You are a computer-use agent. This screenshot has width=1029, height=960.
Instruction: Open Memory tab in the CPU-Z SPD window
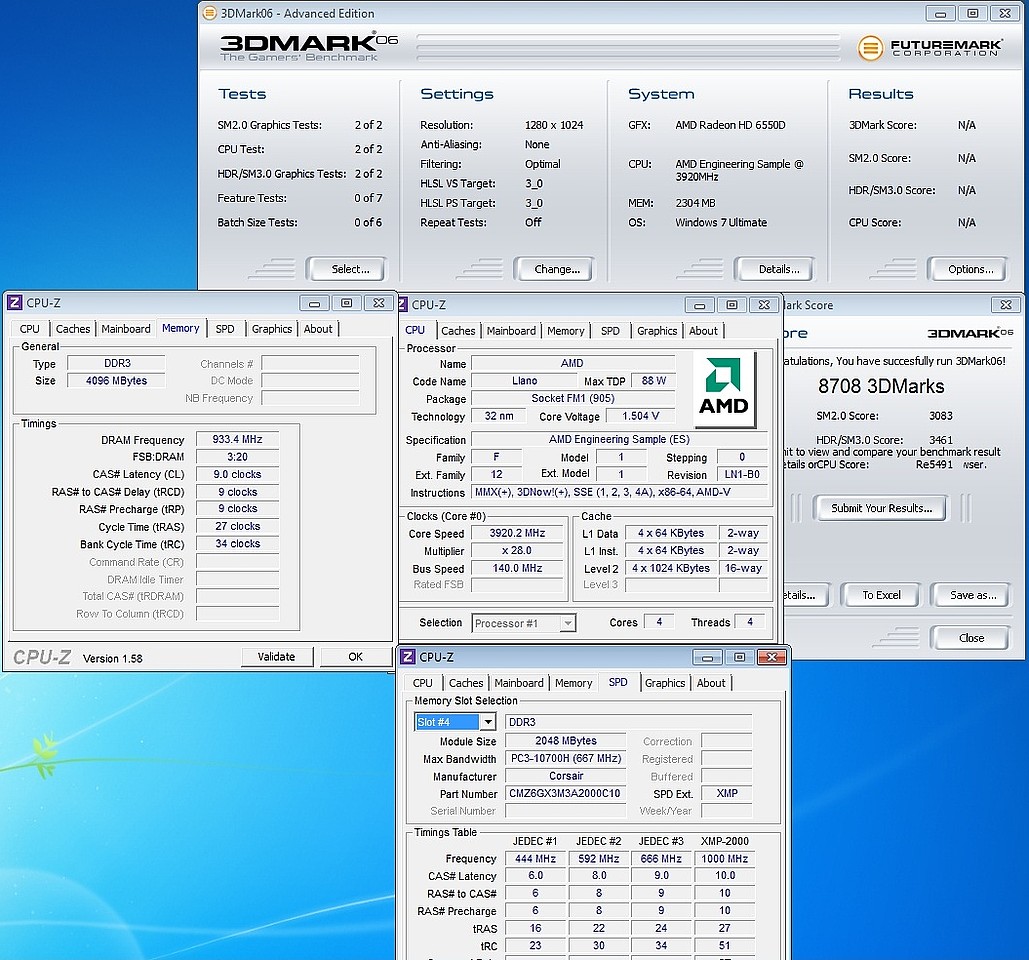pos(574,683)
